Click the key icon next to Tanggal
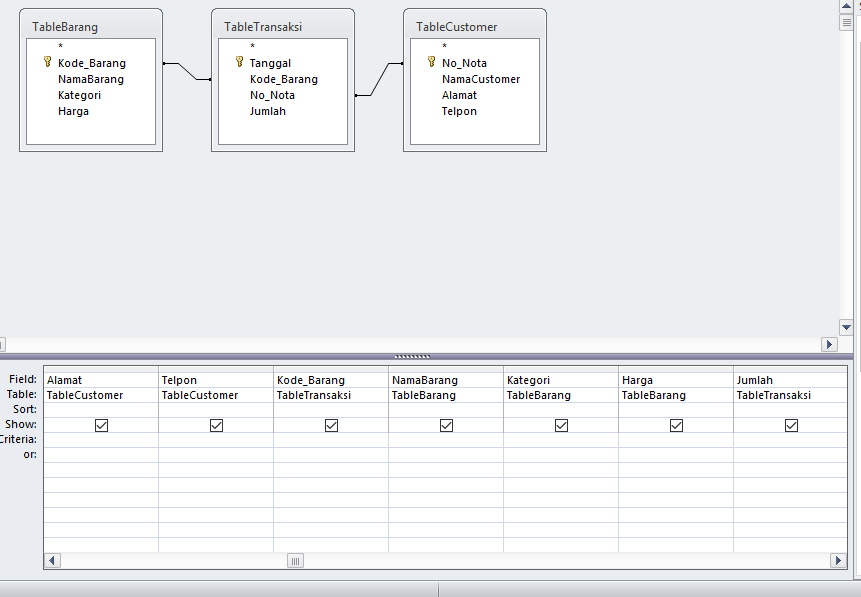Screen dimensions: 861x597 coord(239,62)
